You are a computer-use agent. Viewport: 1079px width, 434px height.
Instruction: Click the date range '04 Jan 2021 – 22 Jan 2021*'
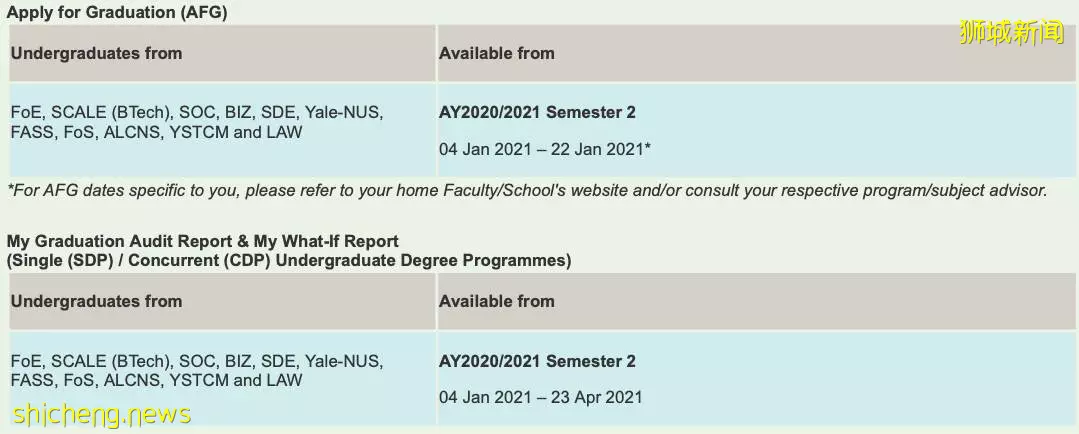coord(545,149)
